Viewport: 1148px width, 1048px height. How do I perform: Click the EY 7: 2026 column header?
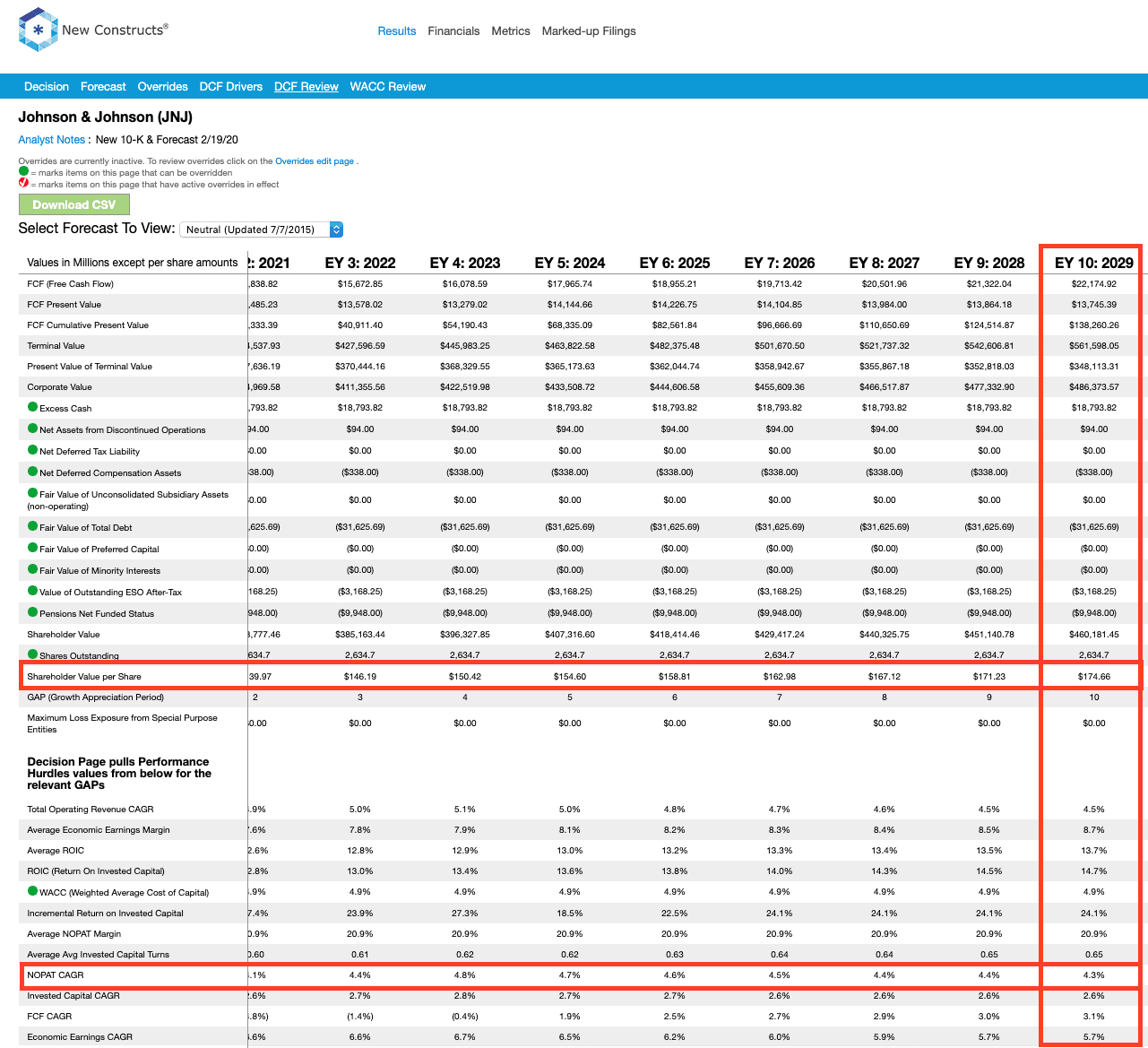click(780, 263)
